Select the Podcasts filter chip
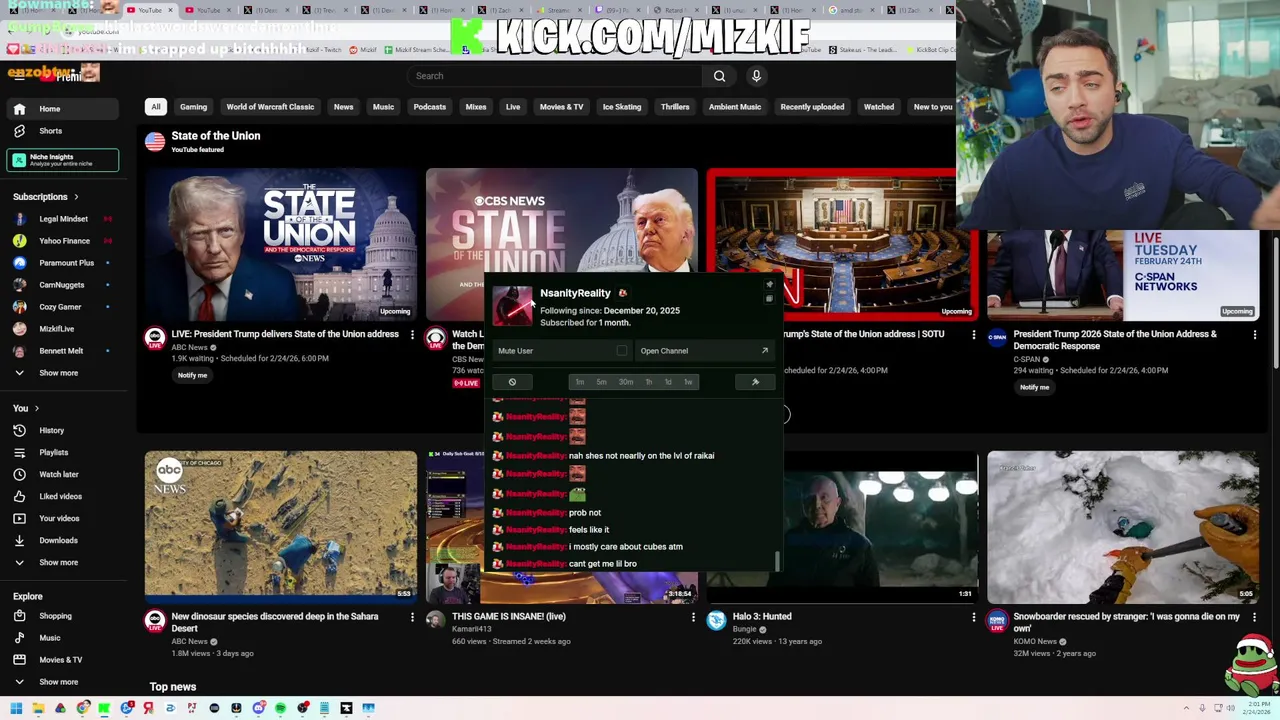 [x=430, y=107]
